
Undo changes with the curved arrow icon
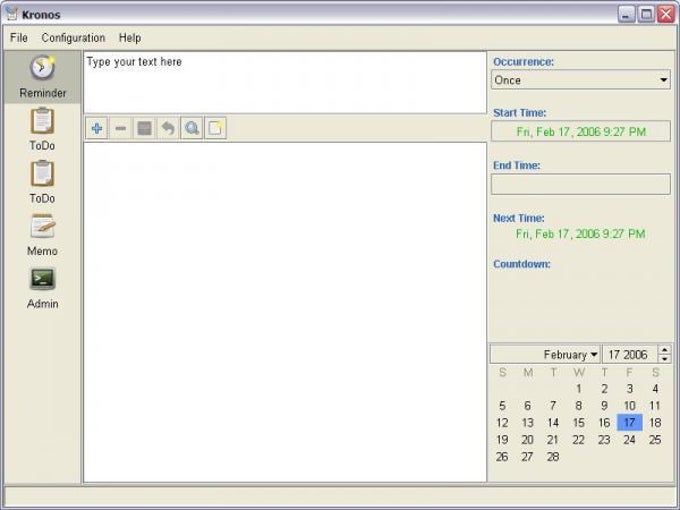coord(168,128)
